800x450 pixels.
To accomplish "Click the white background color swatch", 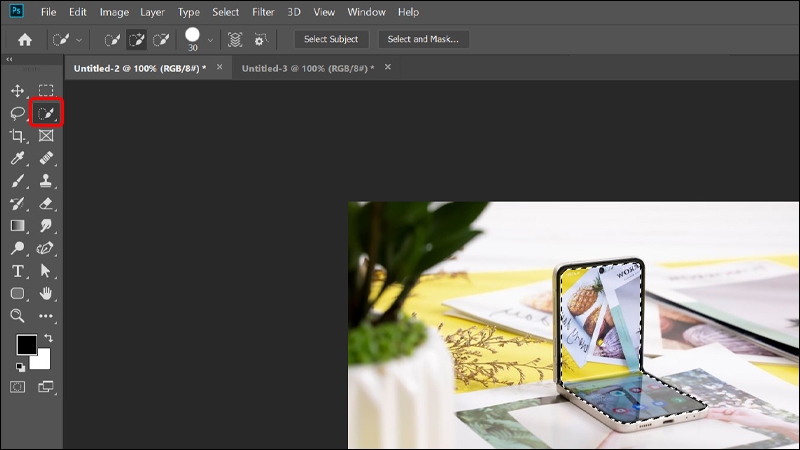I will click(43, 361).
